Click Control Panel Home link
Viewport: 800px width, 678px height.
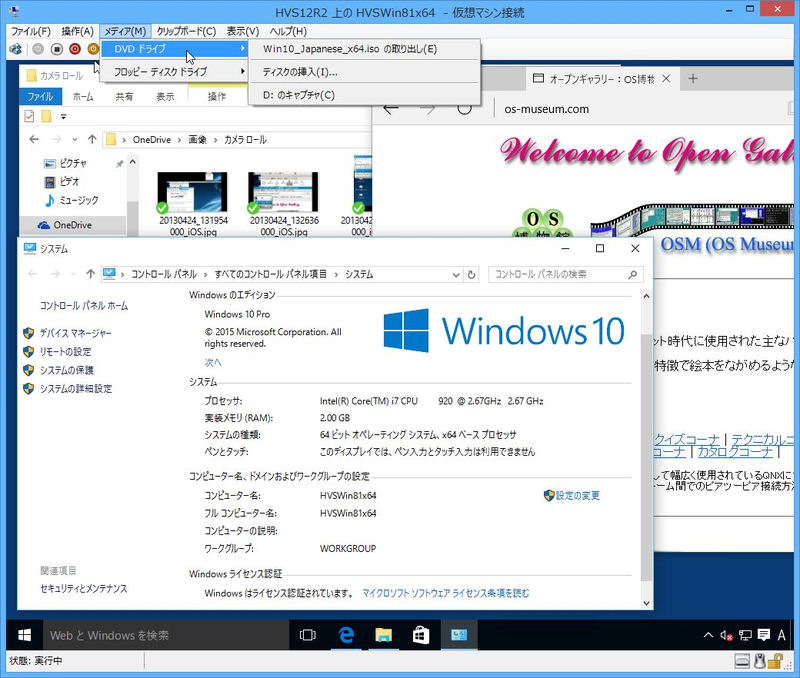(84, 306)
